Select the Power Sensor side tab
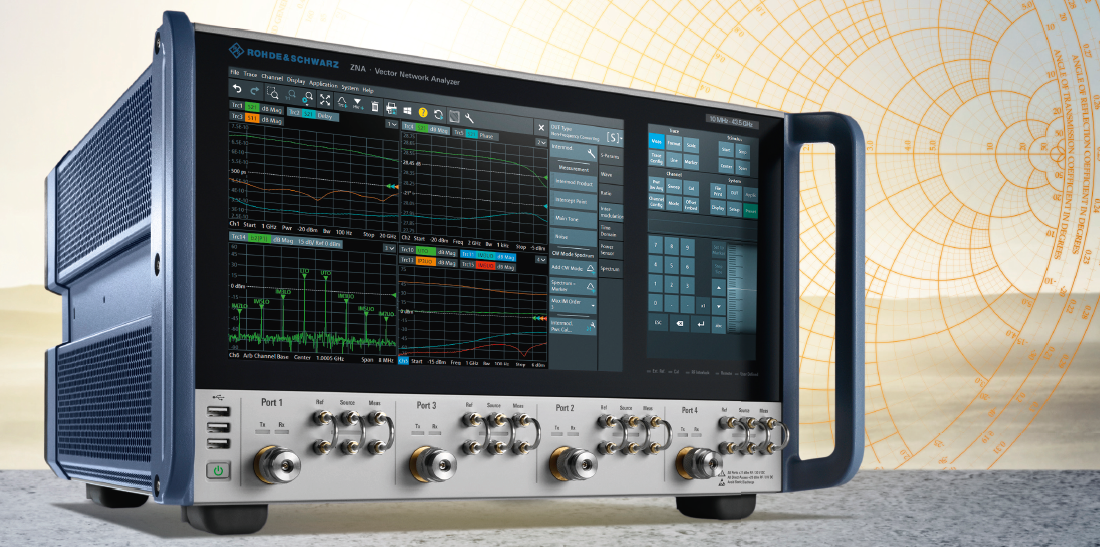The image size is (1100, 547). click(x=610, y=250)
